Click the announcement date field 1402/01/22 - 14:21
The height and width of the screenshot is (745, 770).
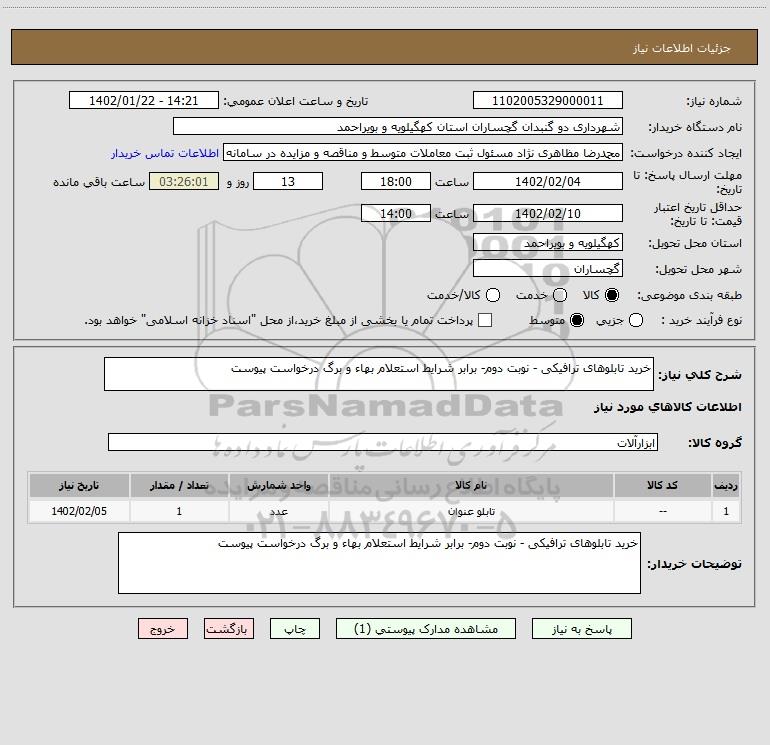(x=144, y=101)
